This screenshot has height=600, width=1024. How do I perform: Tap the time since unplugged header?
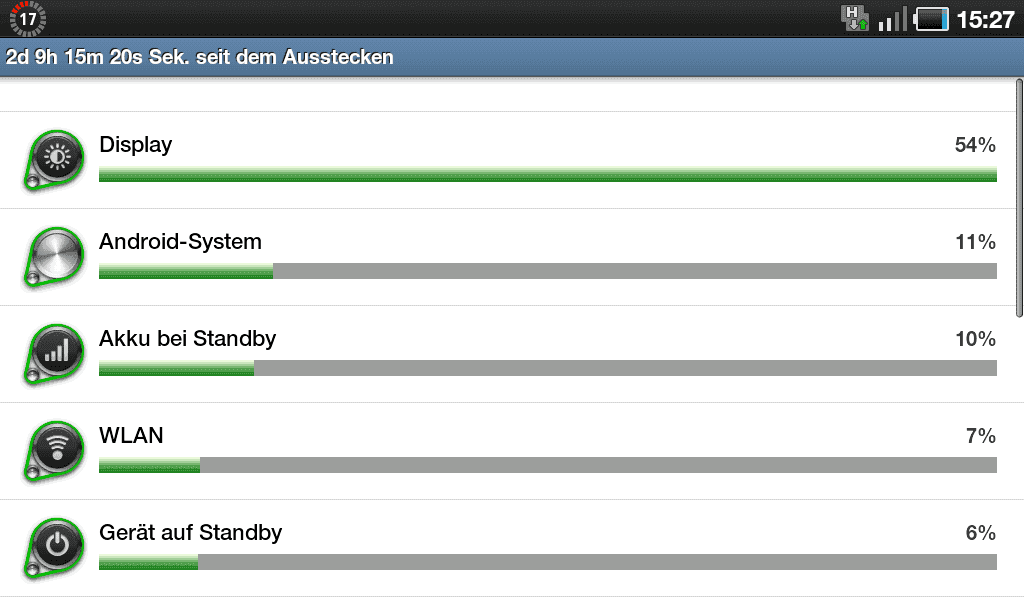coord(512,57)
